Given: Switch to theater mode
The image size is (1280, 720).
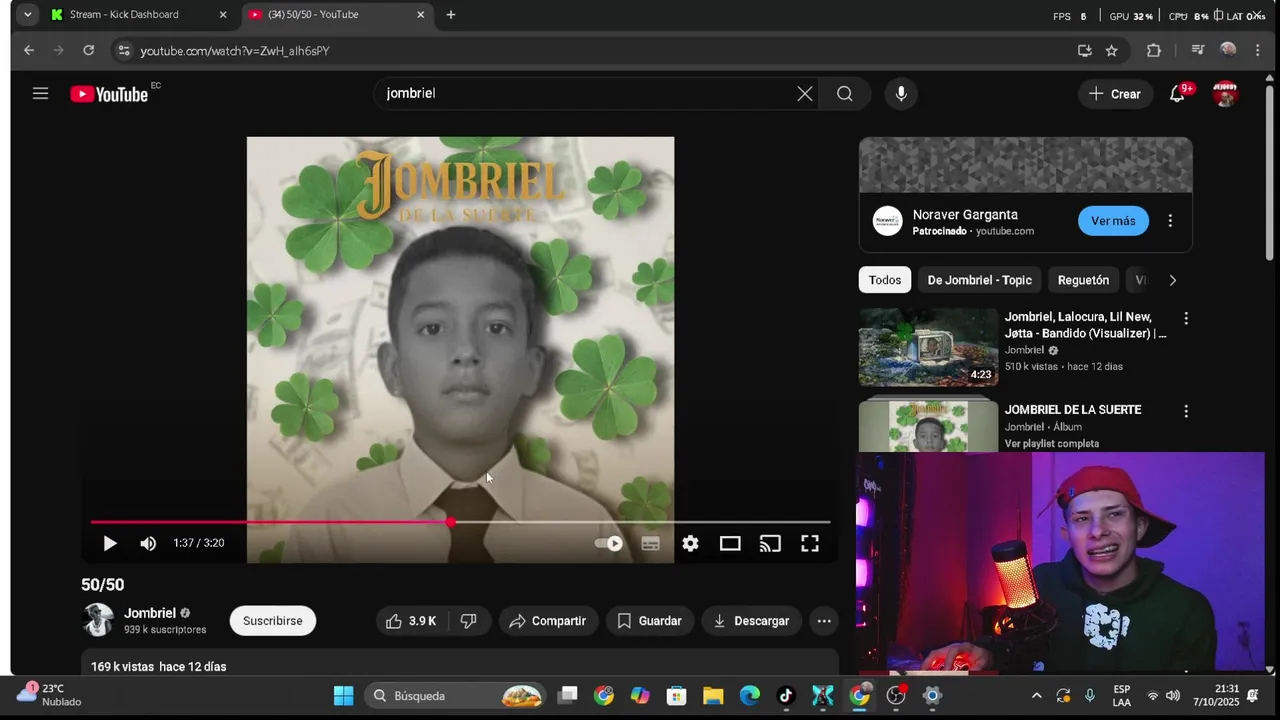Looking at the screenshot, I should [730, 543].
